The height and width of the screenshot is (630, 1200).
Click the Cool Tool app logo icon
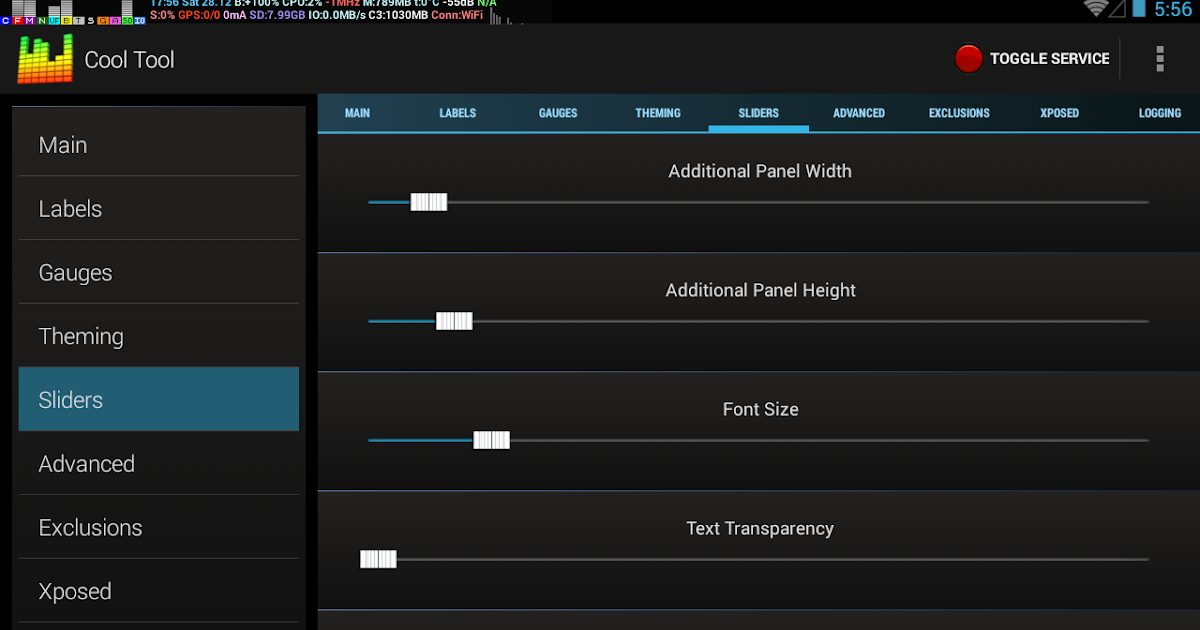45,60
